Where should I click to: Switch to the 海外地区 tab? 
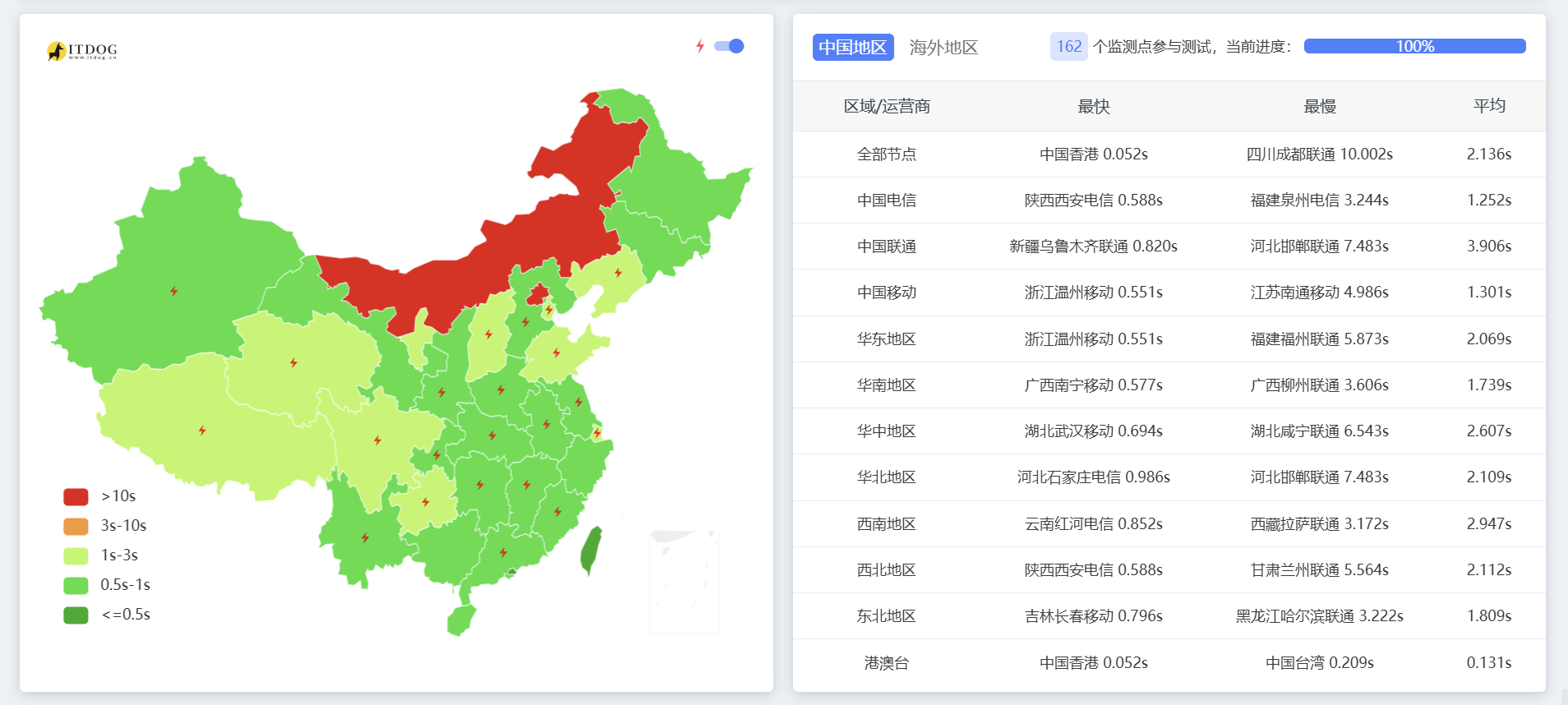coord(943,47)
